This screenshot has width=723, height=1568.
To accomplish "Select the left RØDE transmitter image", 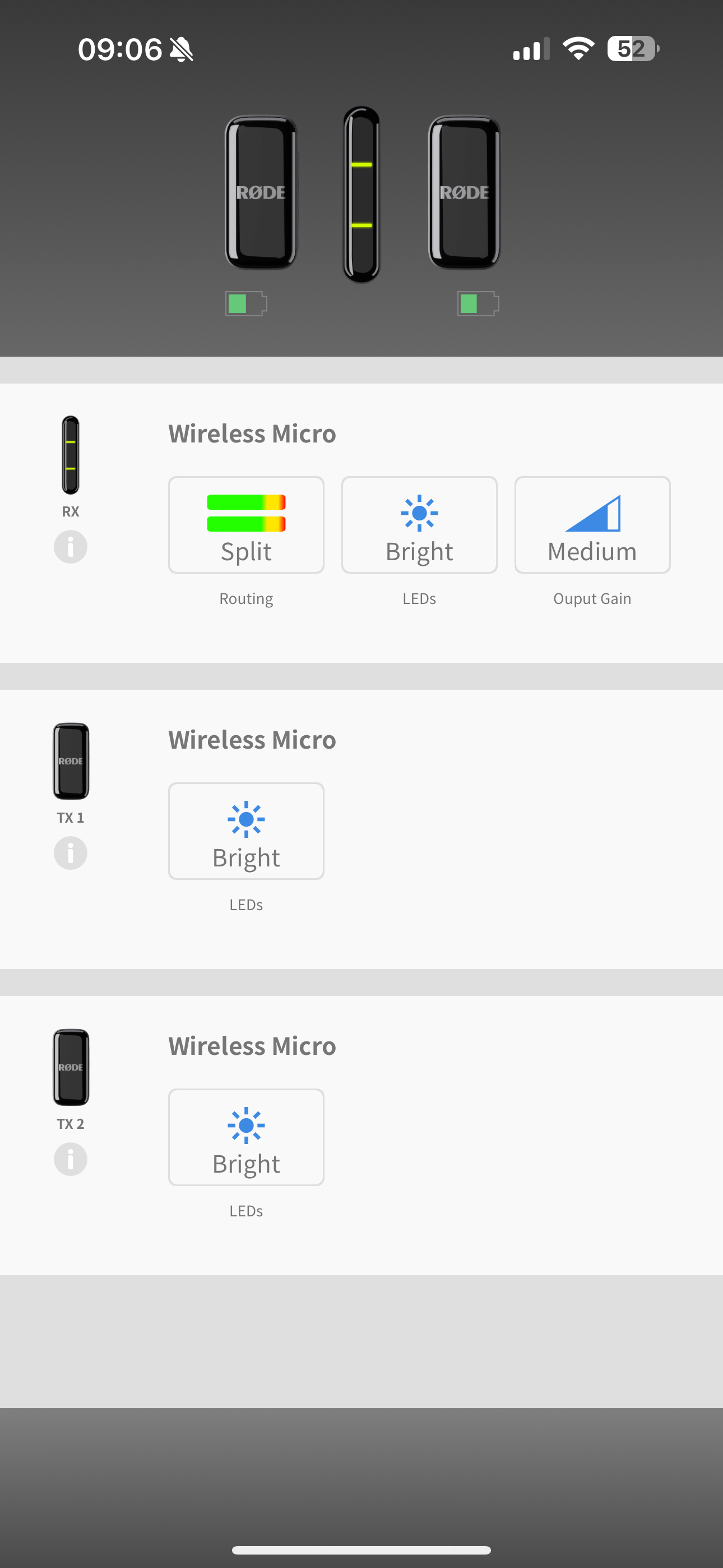I will click(261, 192).
